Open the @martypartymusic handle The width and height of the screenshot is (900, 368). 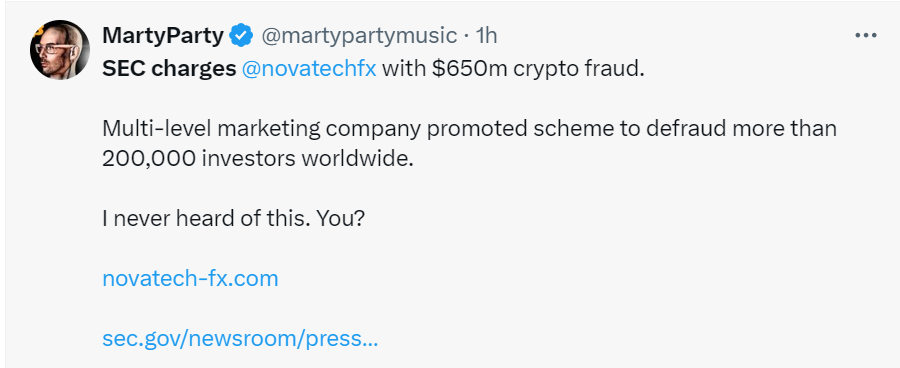[359, 36]
